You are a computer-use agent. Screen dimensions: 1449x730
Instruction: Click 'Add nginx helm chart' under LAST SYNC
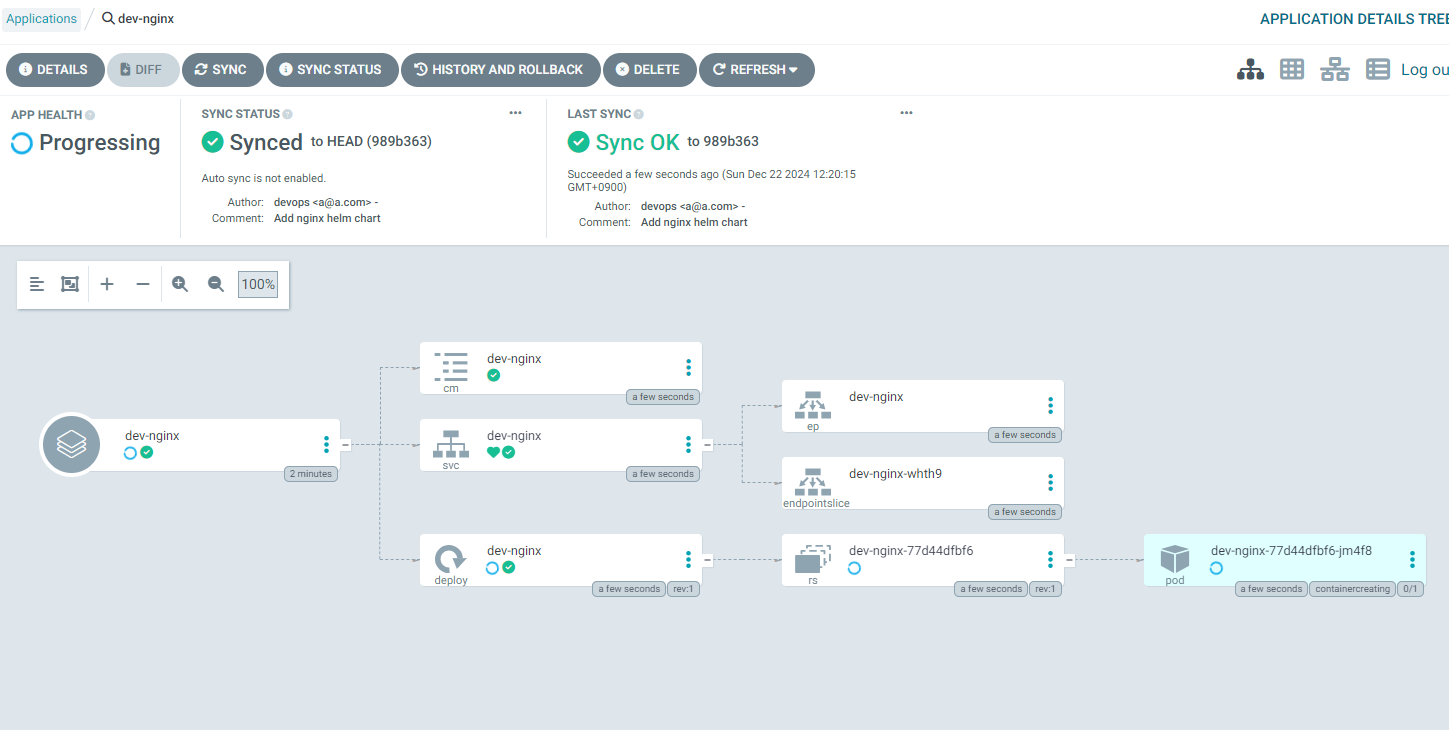(x=694, y=222)
